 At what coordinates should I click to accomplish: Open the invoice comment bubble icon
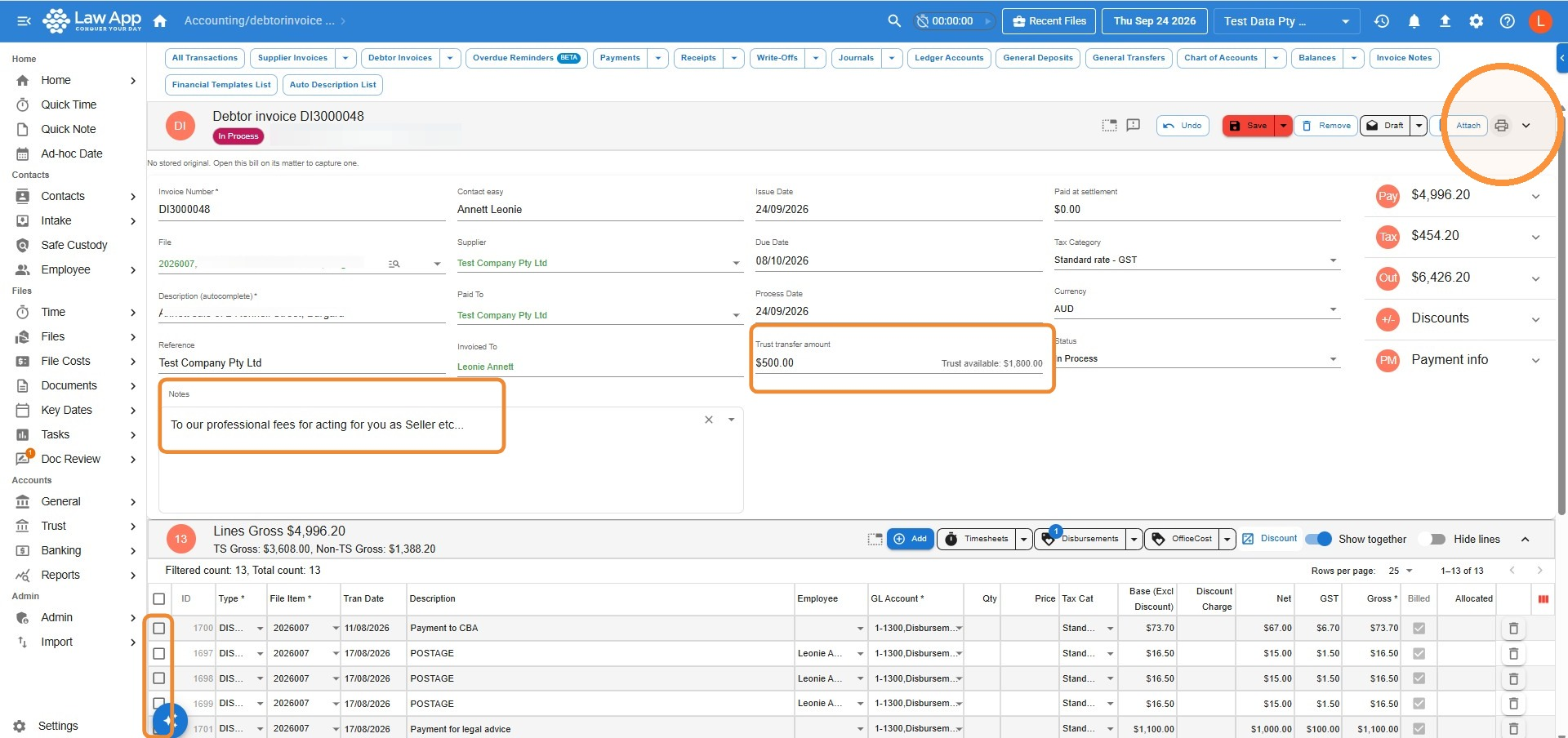click(1134, 126)
